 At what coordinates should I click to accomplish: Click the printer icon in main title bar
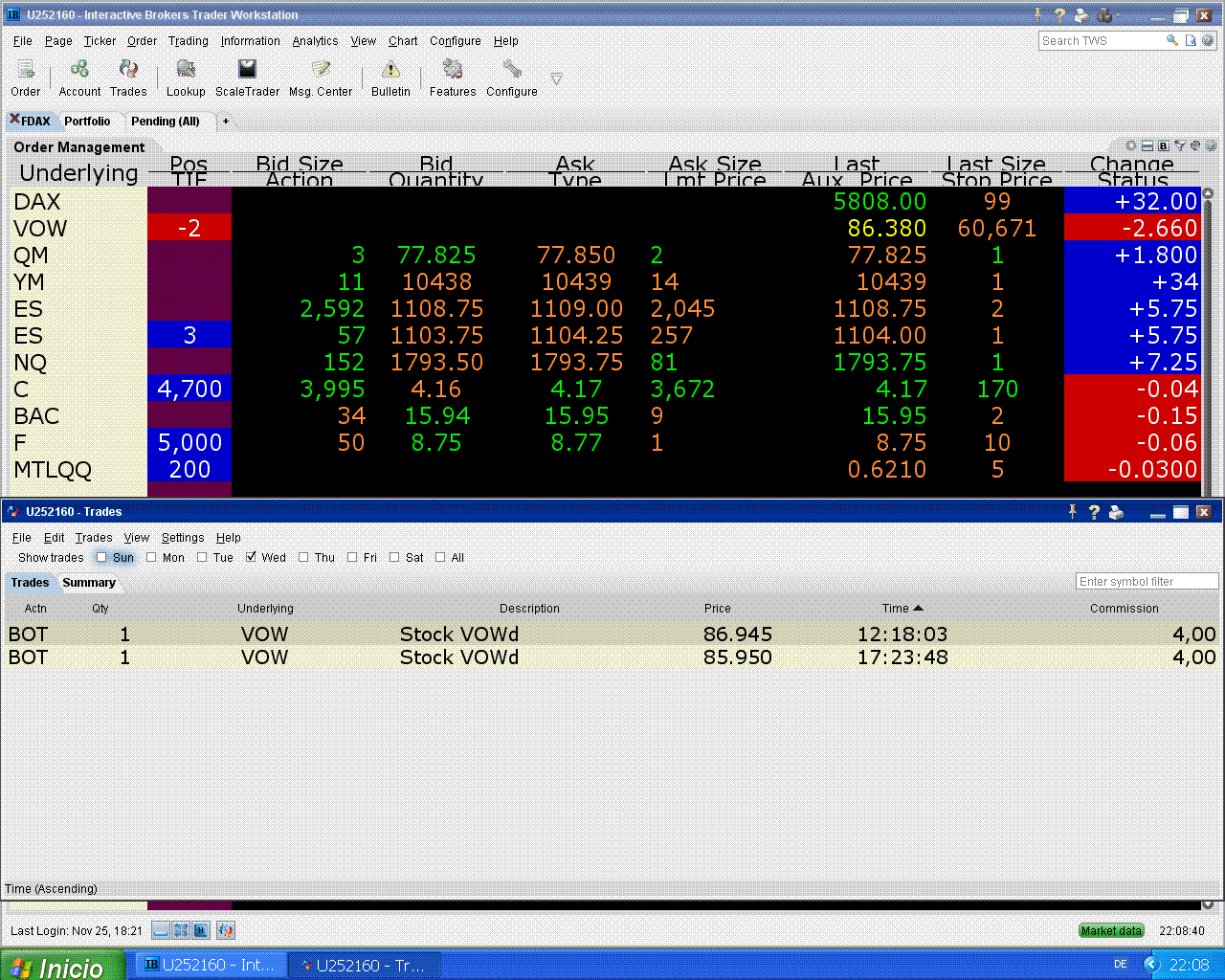tap(1081, 15)
